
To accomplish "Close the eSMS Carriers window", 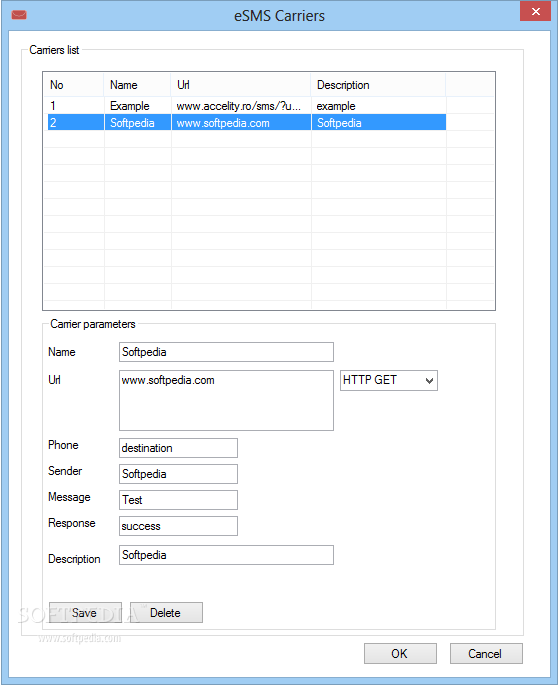I will coord(535,11).
